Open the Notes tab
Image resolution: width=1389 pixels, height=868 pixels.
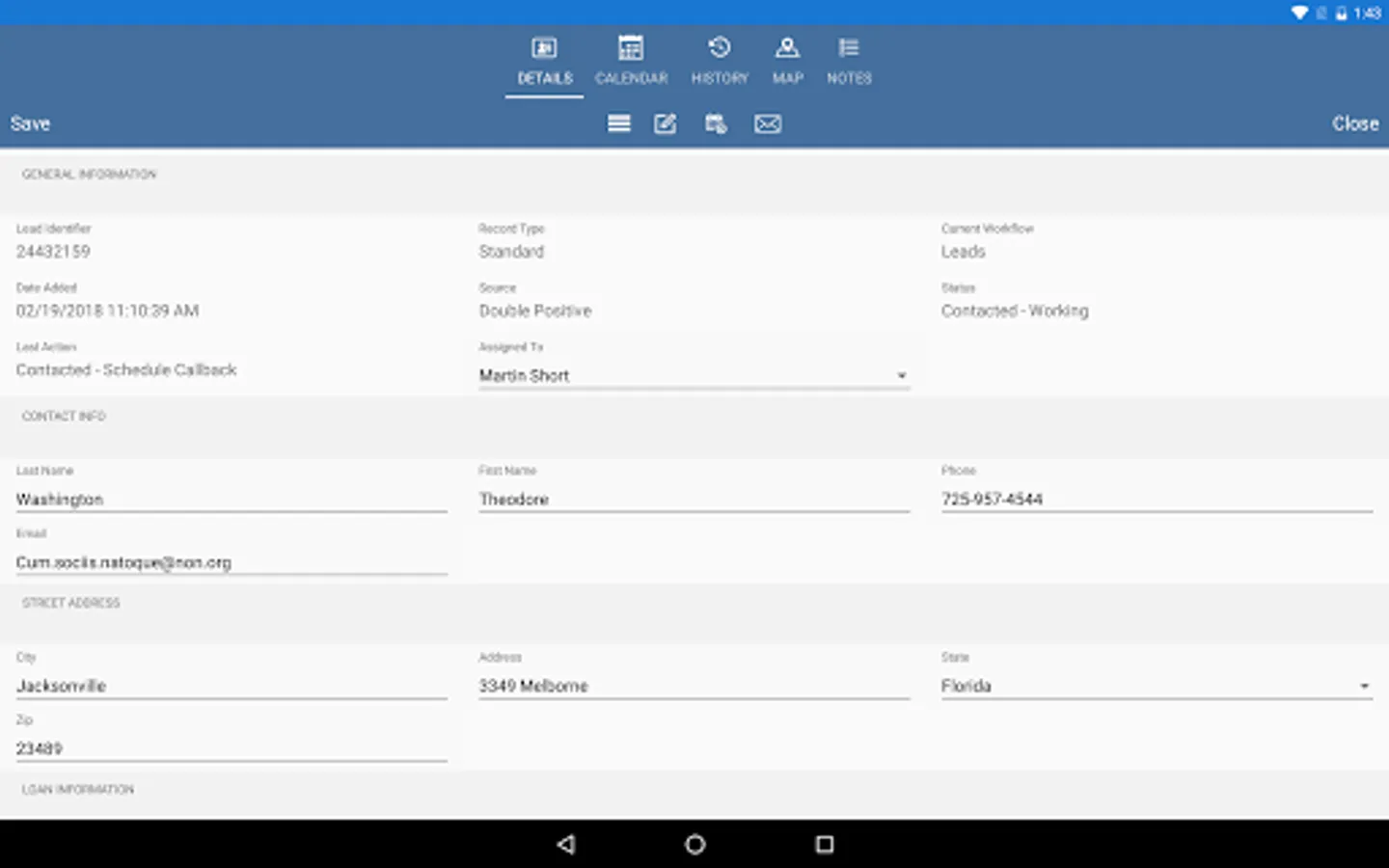tap(849, 61)
